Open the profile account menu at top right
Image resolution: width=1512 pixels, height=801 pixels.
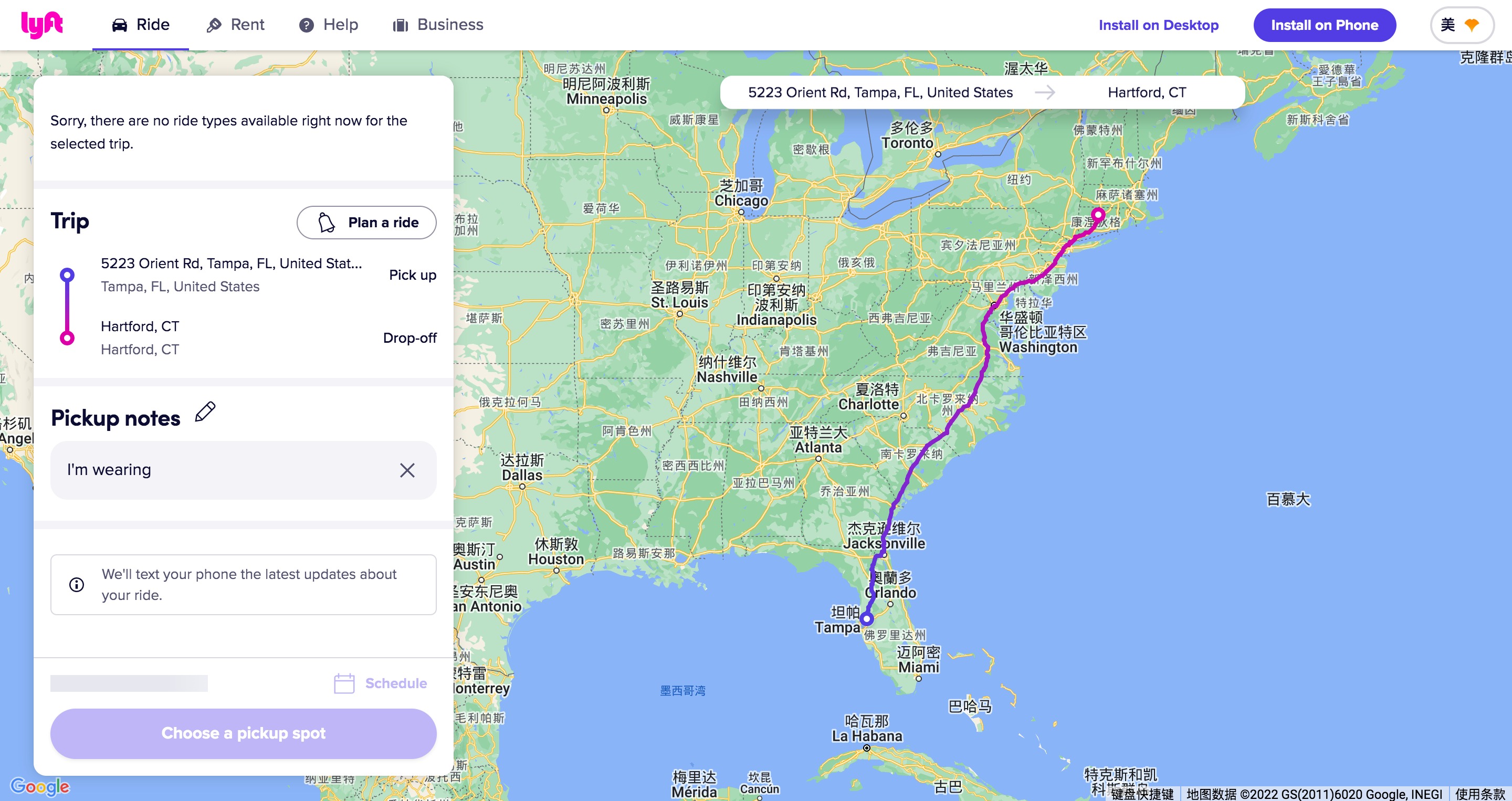[1462, 25]
